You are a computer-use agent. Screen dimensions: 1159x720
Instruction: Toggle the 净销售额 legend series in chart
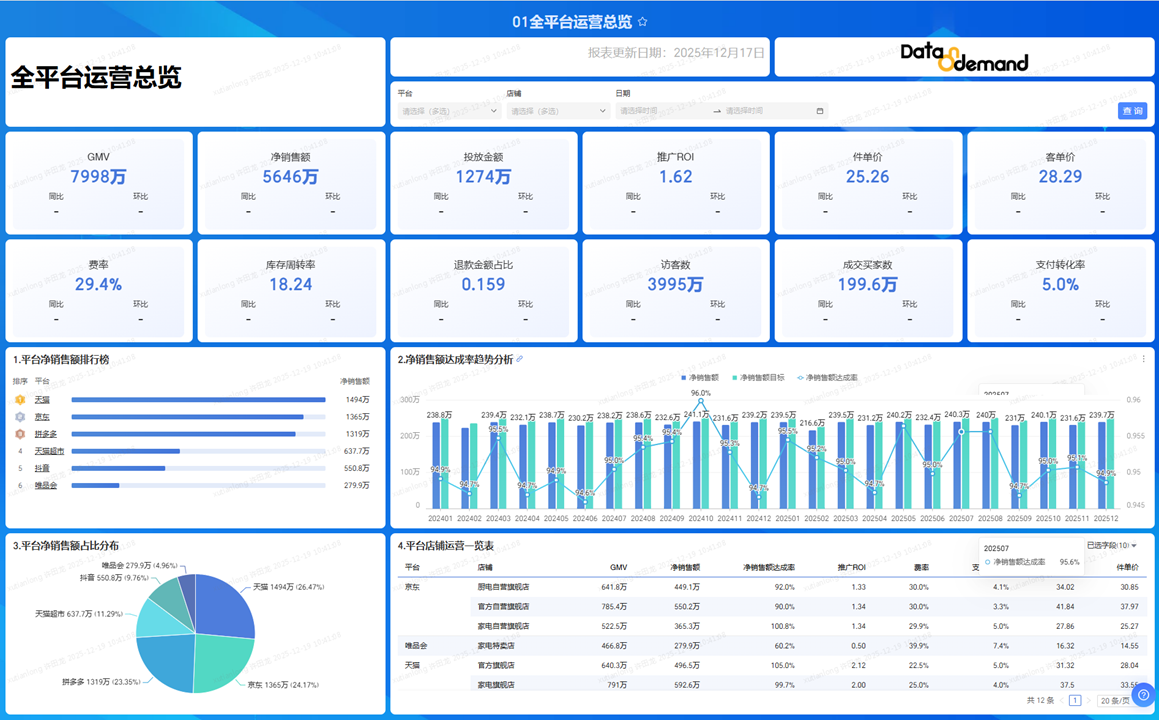tap(700, 378)
